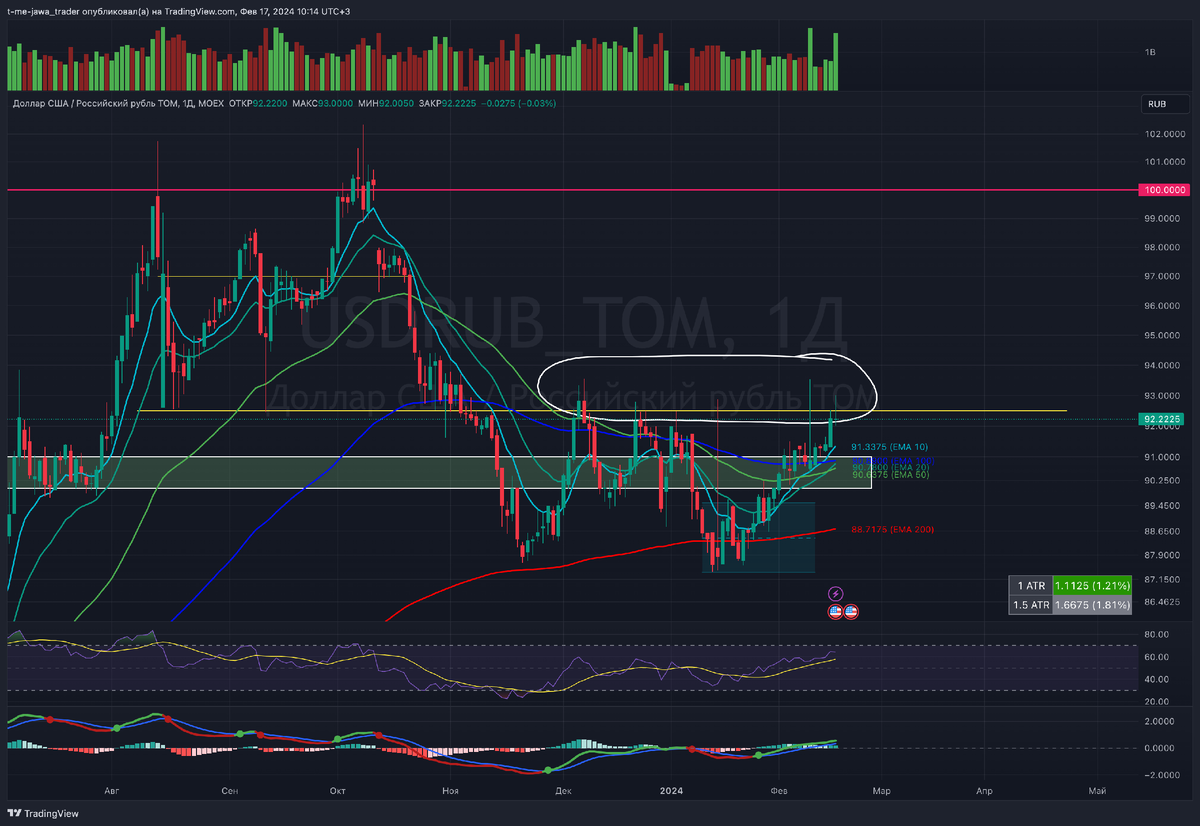The width and height of the screenshot is (1200, 826).
Task: Click the Окт label on the time axis
Action: [338, 791]
